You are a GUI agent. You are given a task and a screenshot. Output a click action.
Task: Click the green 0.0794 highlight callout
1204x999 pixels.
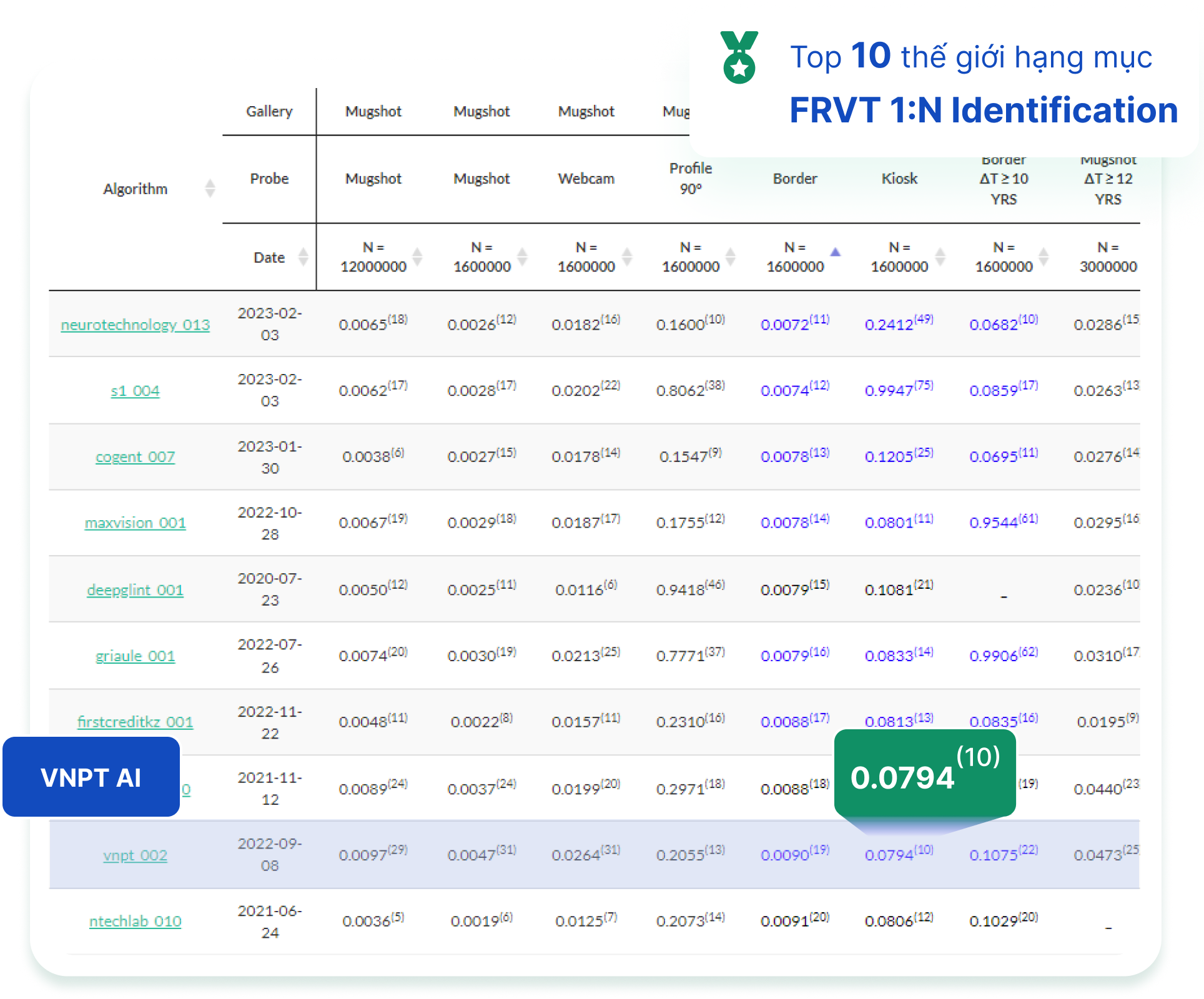point(925,774)
